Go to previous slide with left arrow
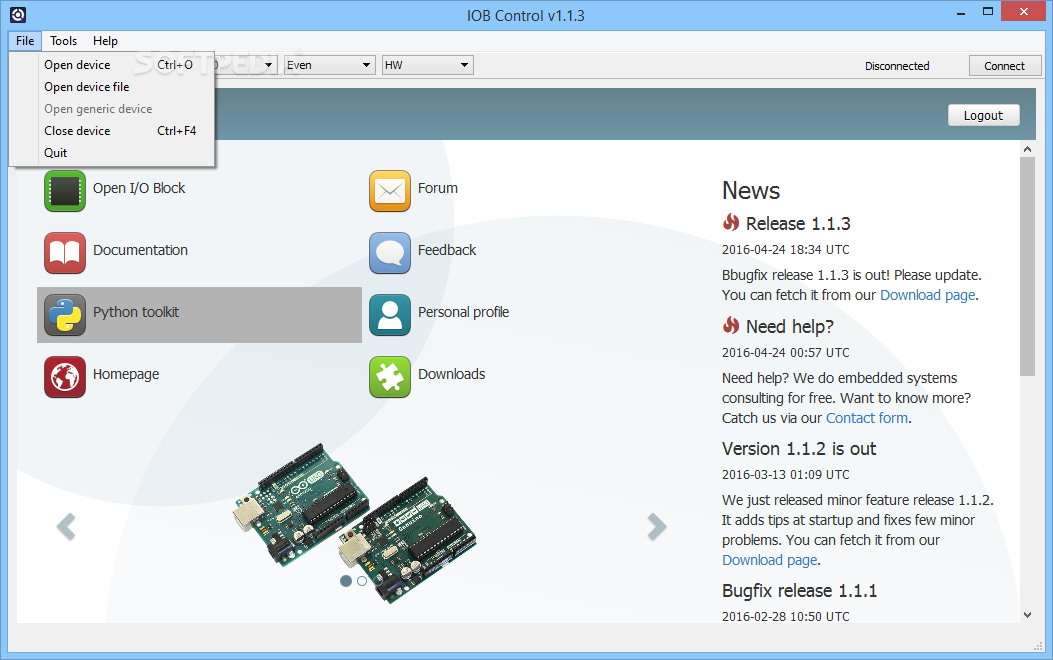Image resolution: width=1053 pixels, height=660 pixels. click(66, 526)
